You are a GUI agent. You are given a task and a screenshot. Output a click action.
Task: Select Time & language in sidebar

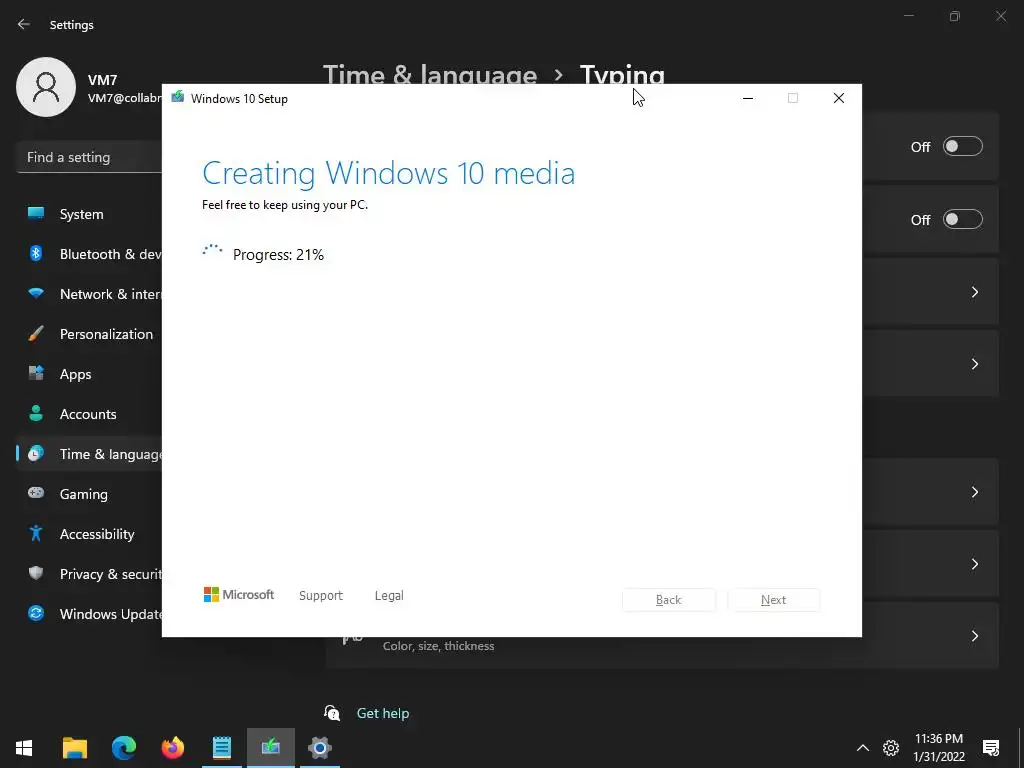[89, 454]
